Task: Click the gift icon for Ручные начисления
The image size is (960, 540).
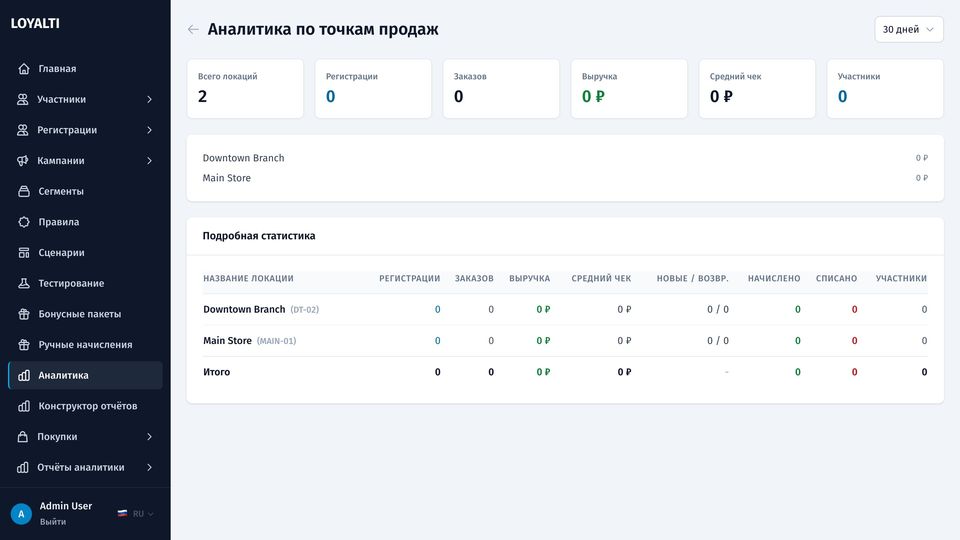Action: coord(24,344)
